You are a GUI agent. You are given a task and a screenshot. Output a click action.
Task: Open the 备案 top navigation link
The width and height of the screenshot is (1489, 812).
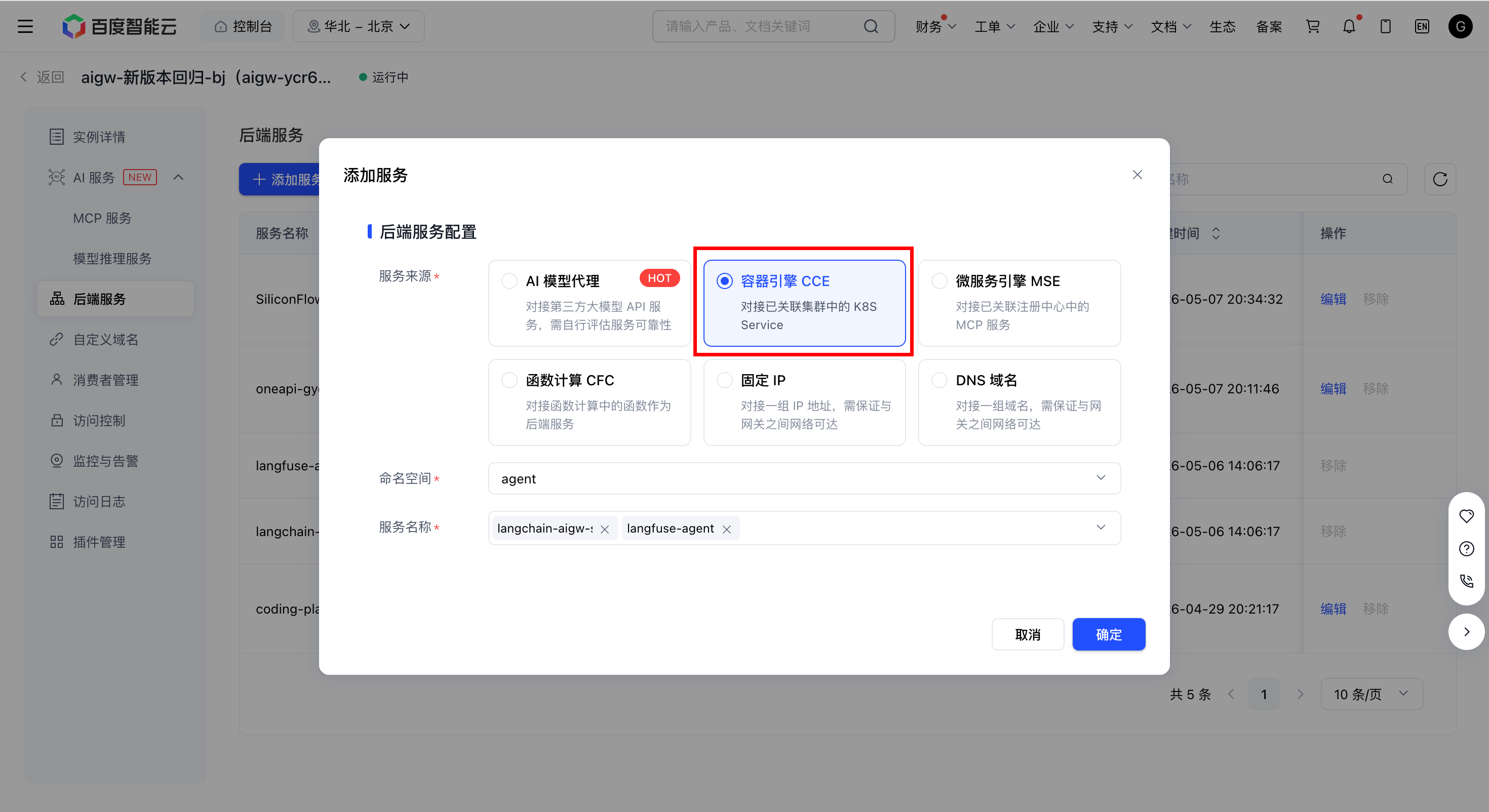click(1269, 27)
